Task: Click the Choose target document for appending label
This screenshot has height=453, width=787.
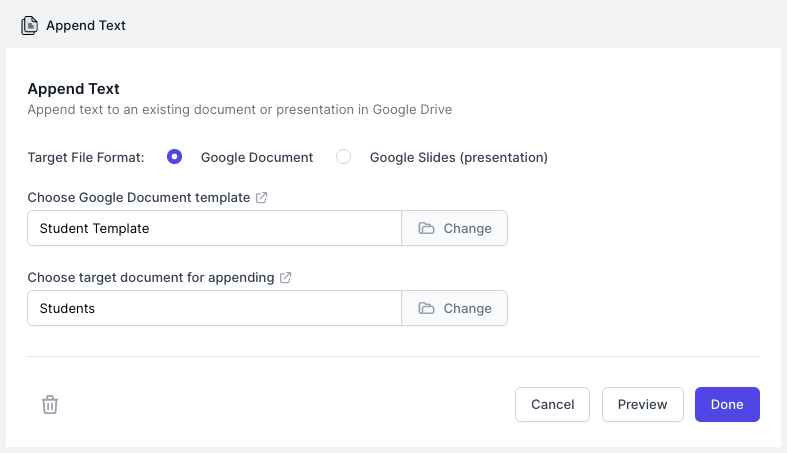Action: [151, 277]
